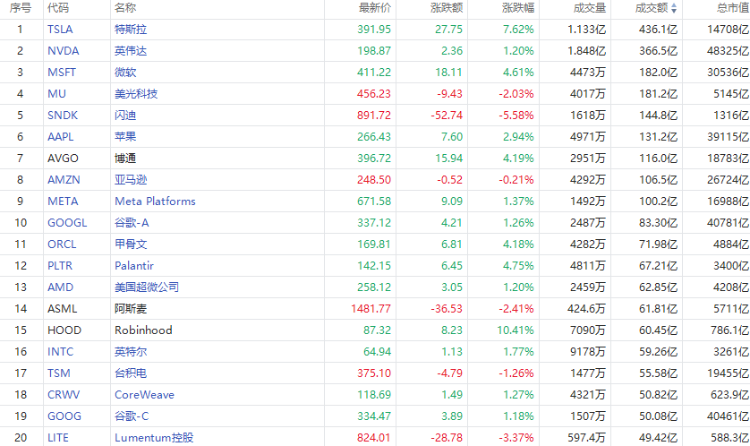
Task: Open the 台积电 stock name link
Action: 131,373
